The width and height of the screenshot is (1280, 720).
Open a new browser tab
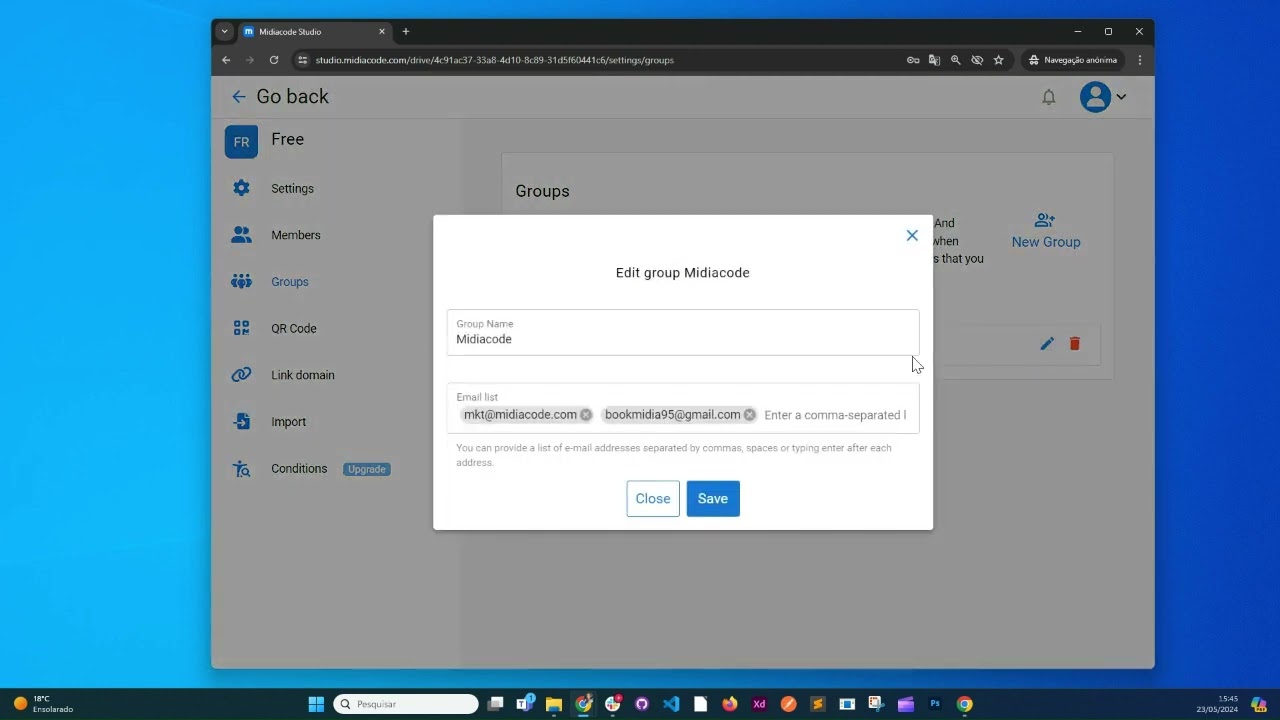406,32
